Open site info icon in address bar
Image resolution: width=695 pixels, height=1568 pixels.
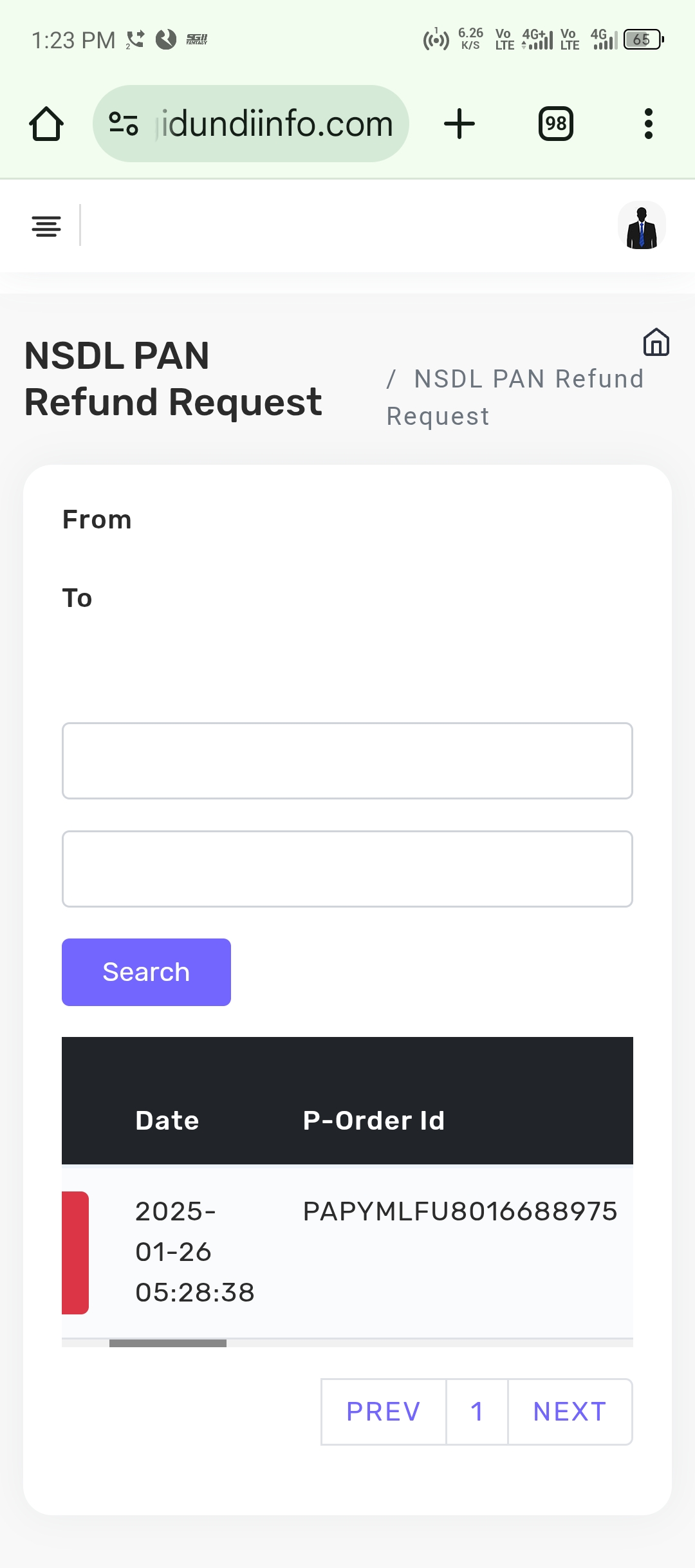(x=124, y=124)
